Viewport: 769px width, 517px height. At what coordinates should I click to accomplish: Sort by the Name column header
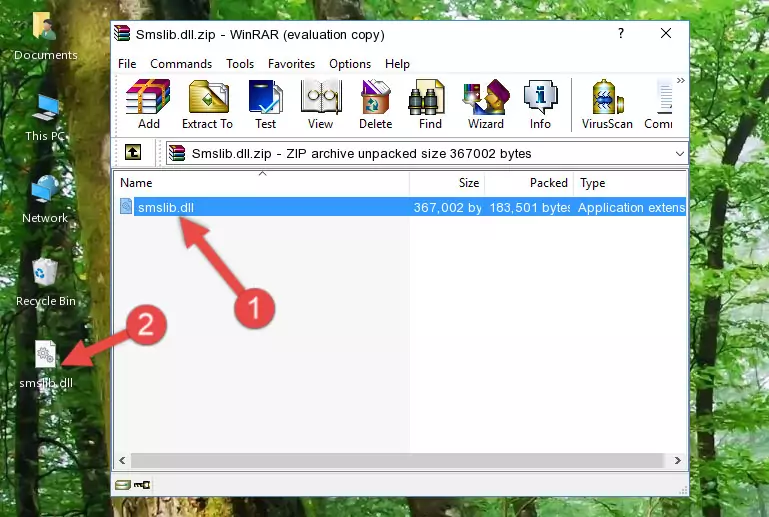(x=262, y=182)
